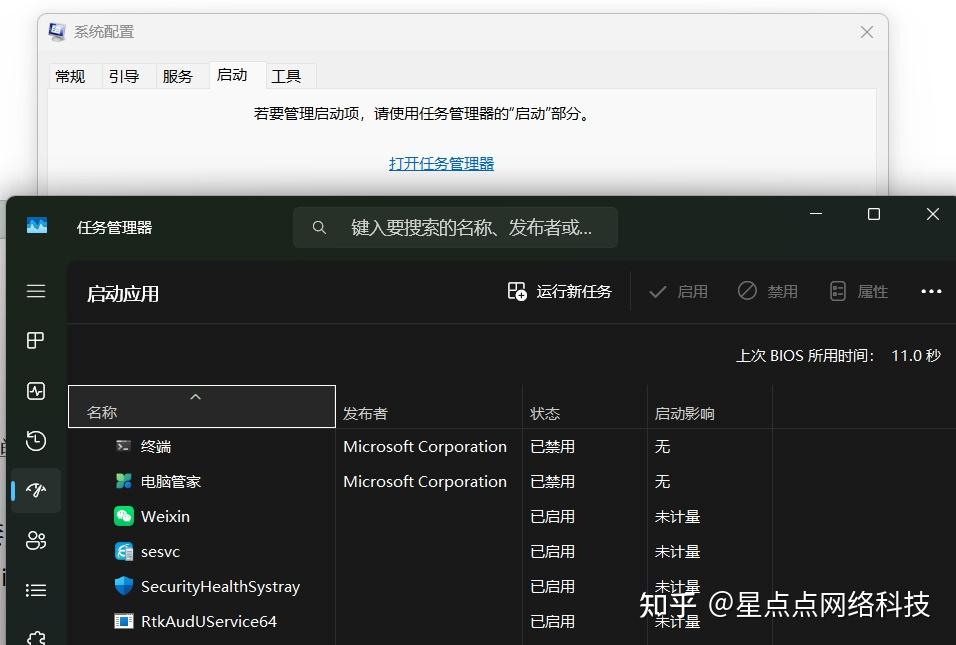Open Services page icon at sidebar bottom
This screenshot has height=645, width=956.
click(x=36, y=637)
